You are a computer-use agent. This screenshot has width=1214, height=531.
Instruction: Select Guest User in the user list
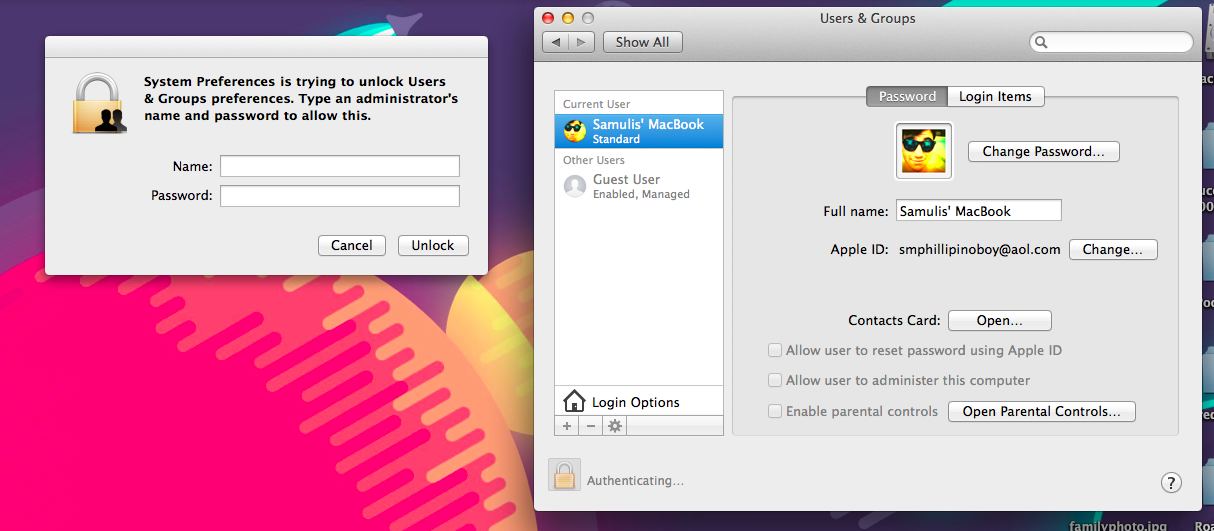(x=639, y=186)
